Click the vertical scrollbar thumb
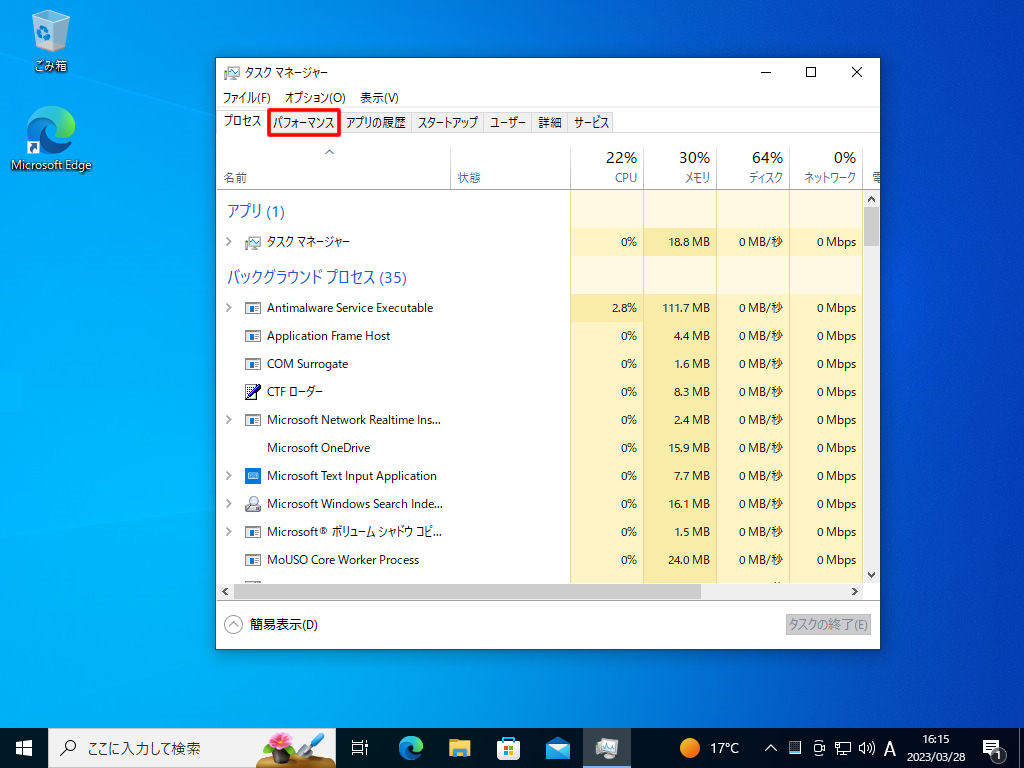 coord(871,226)
